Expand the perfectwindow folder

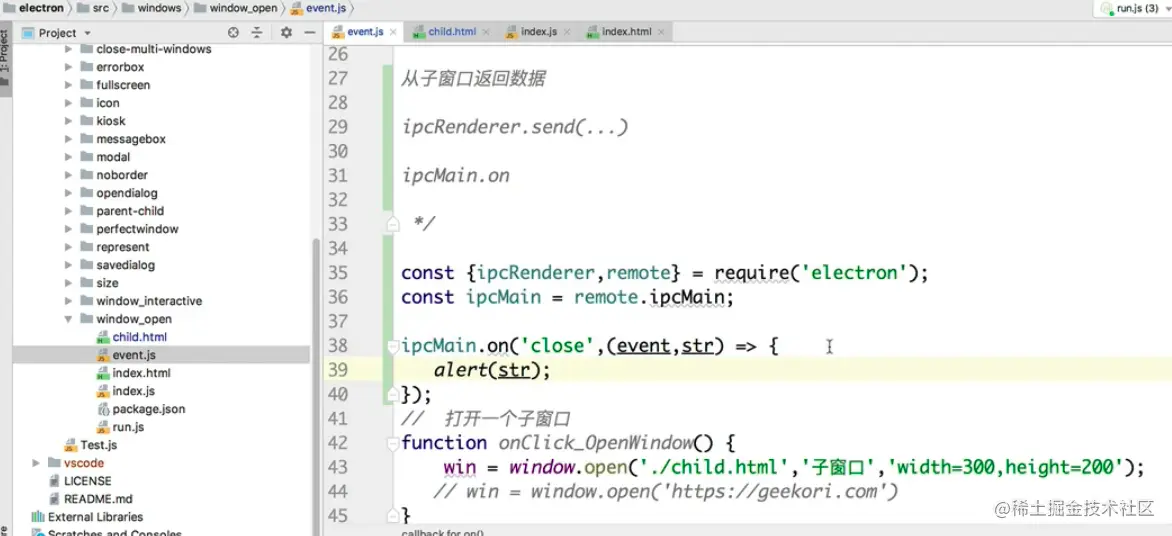click(x=69, y=229)
